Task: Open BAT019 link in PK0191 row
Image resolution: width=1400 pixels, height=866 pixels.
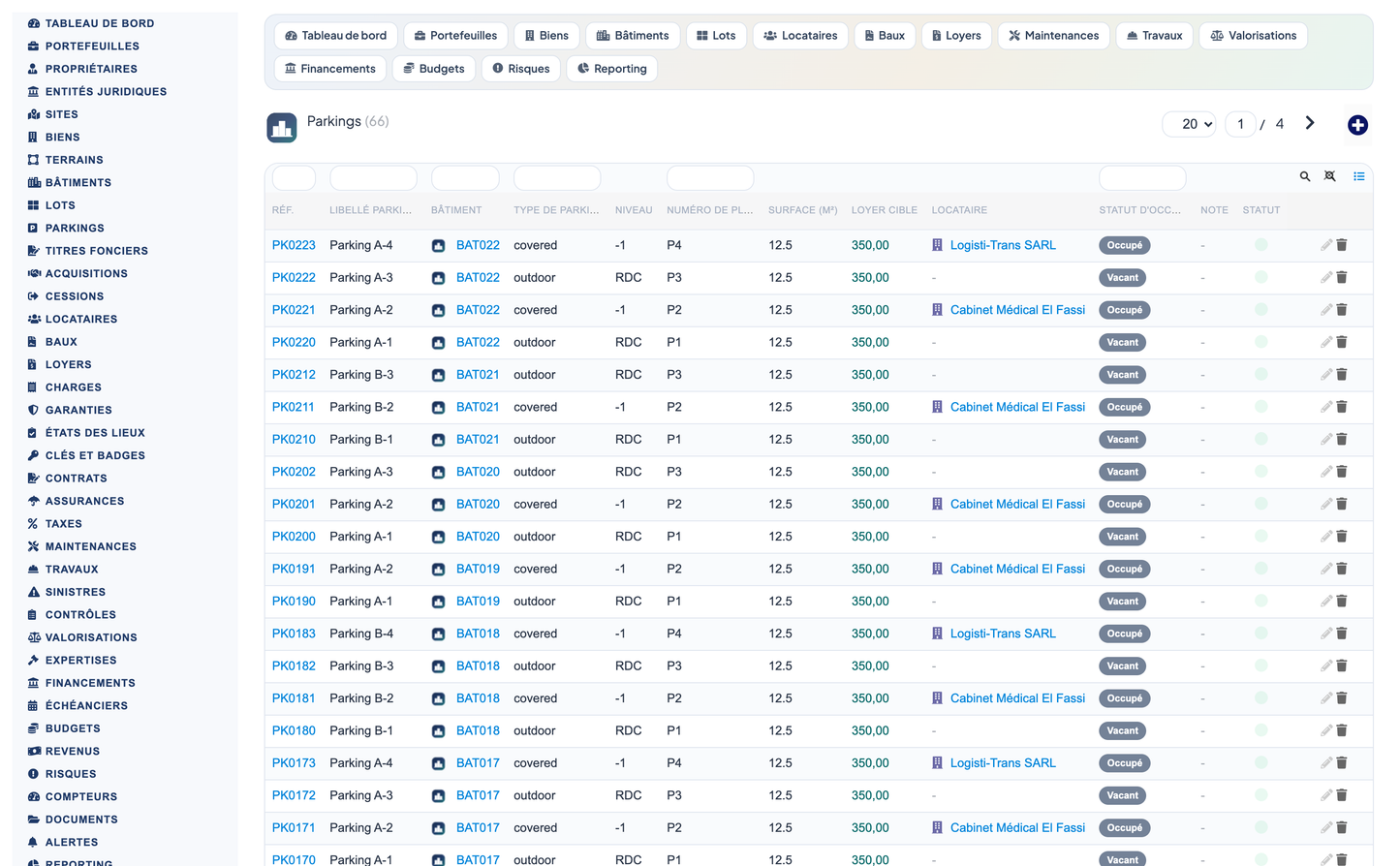Action: point(478,569)
